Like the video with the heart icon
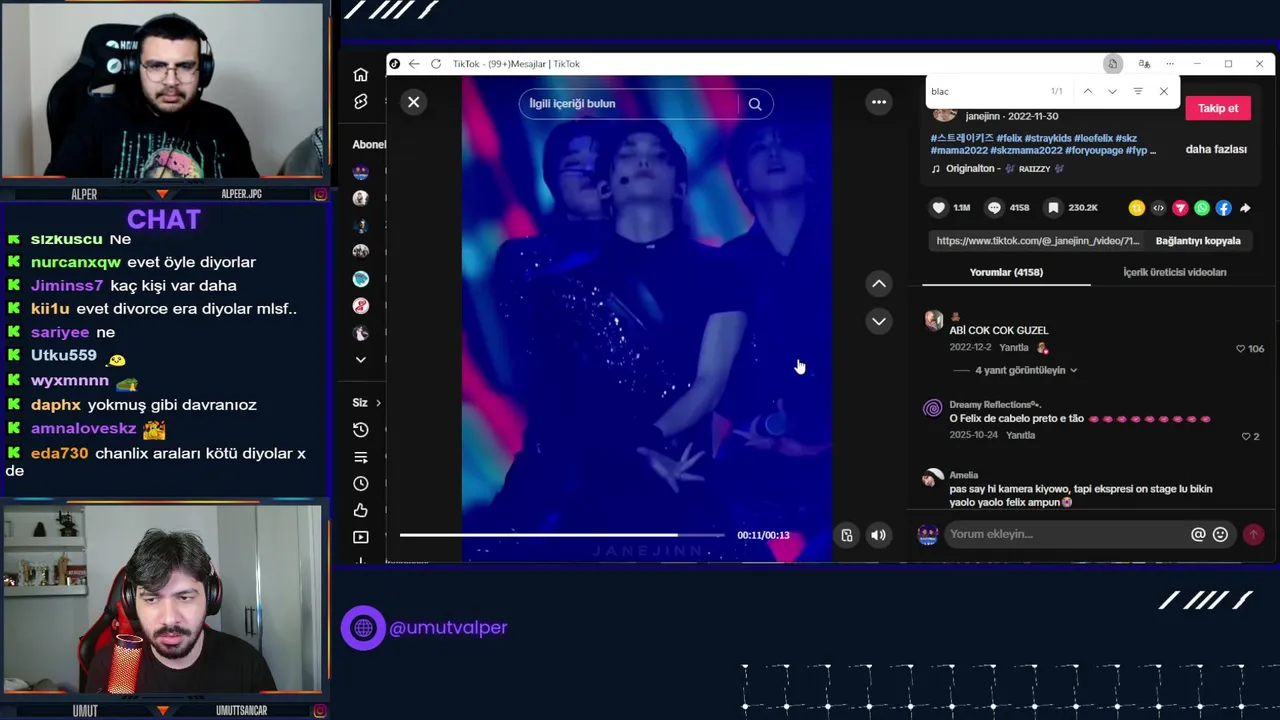The height and width of the screenshot is (720, 1280). (938, 208)
